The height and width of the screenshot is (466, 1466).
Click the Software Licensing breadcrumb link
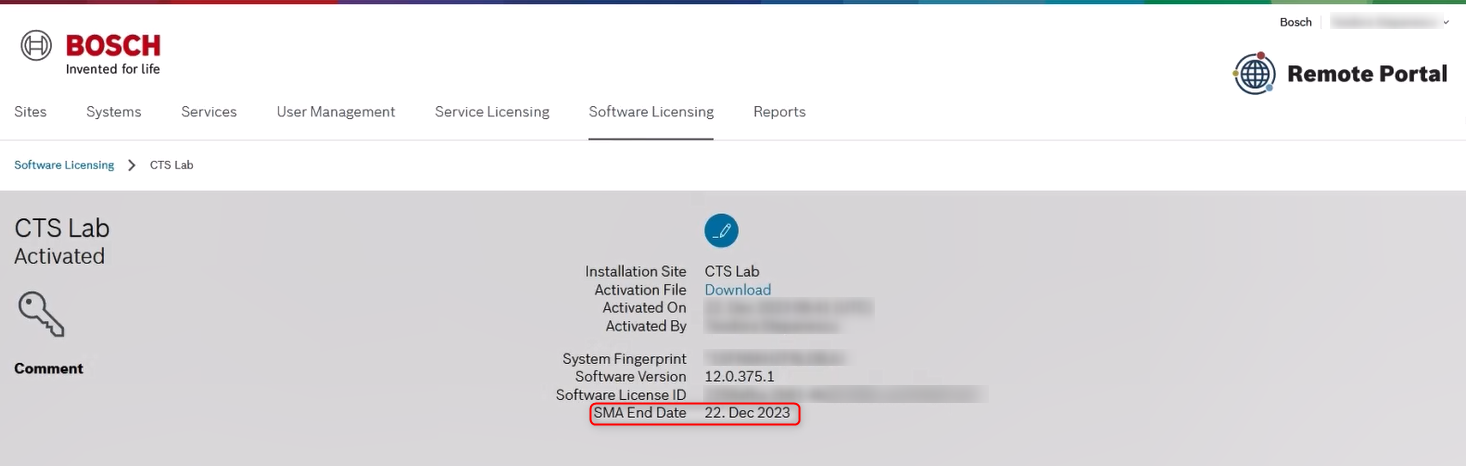click(64, 165)
